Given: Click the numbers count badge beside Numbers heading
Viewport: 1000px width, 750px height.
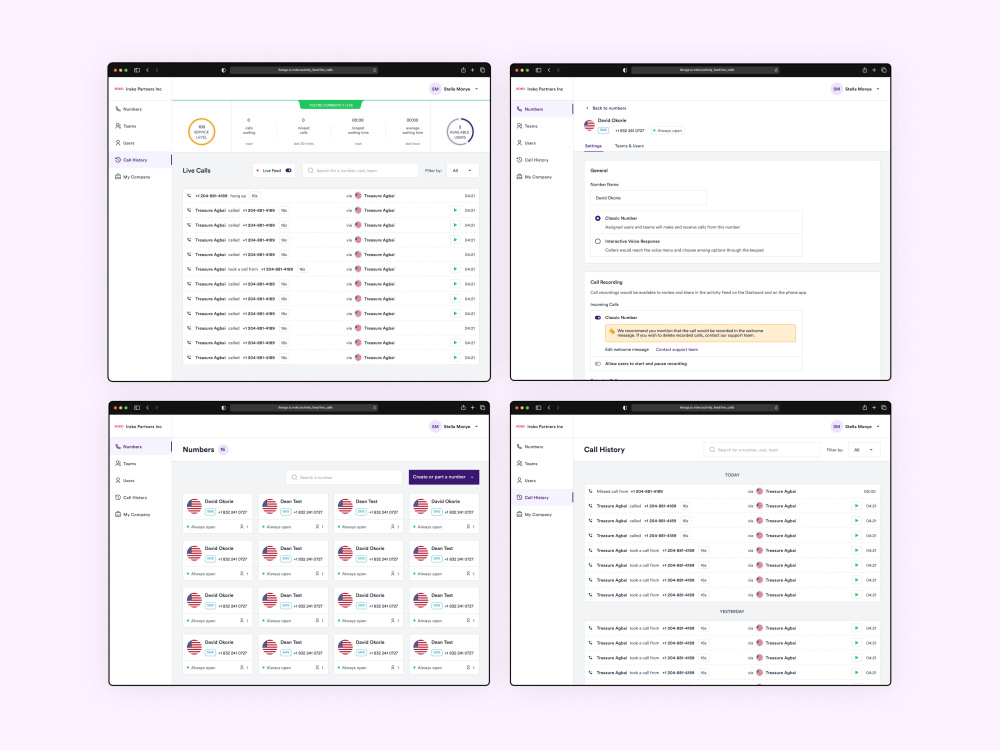Looking at the screenshot, I should 223,450.
